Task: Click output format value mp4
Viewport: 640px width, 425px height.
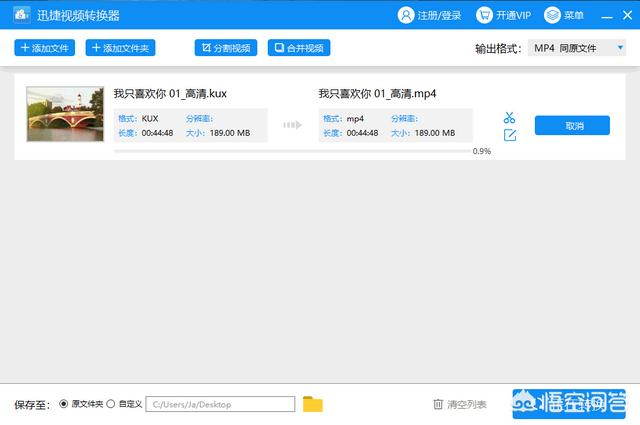Action: (355, 119)
